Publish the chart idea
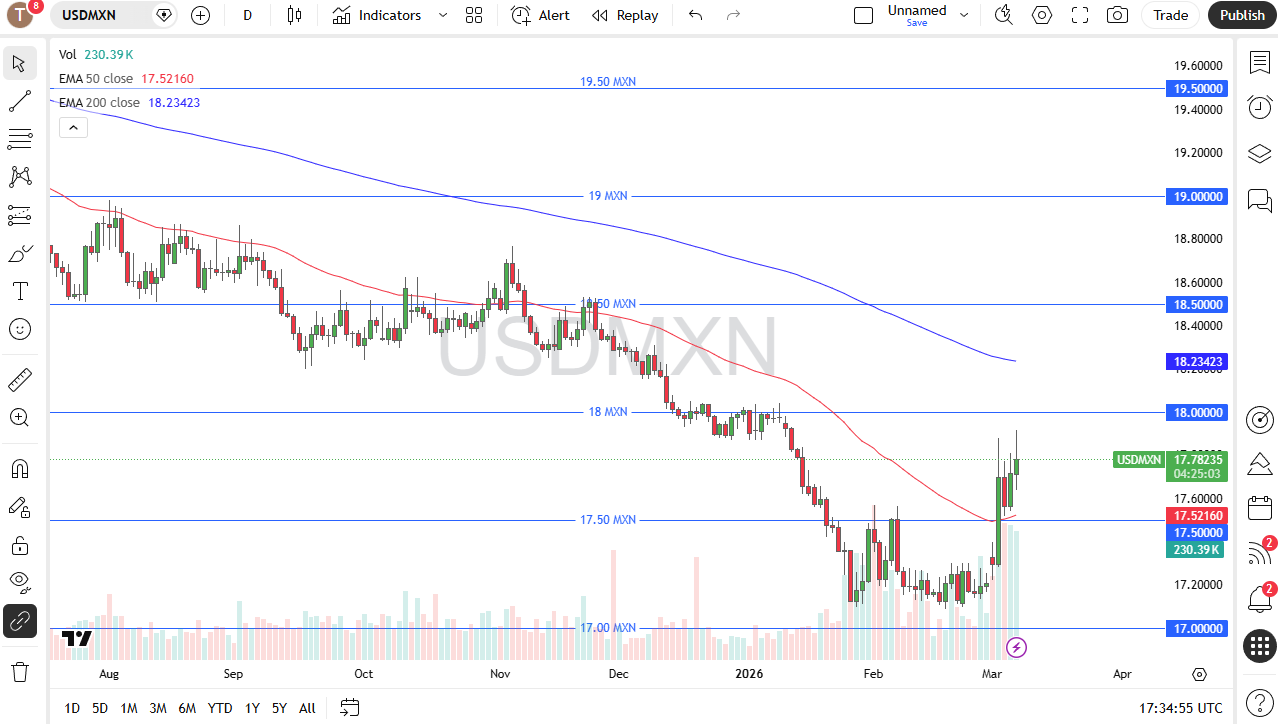The image size is (1278, 724). pos(1242,15)
